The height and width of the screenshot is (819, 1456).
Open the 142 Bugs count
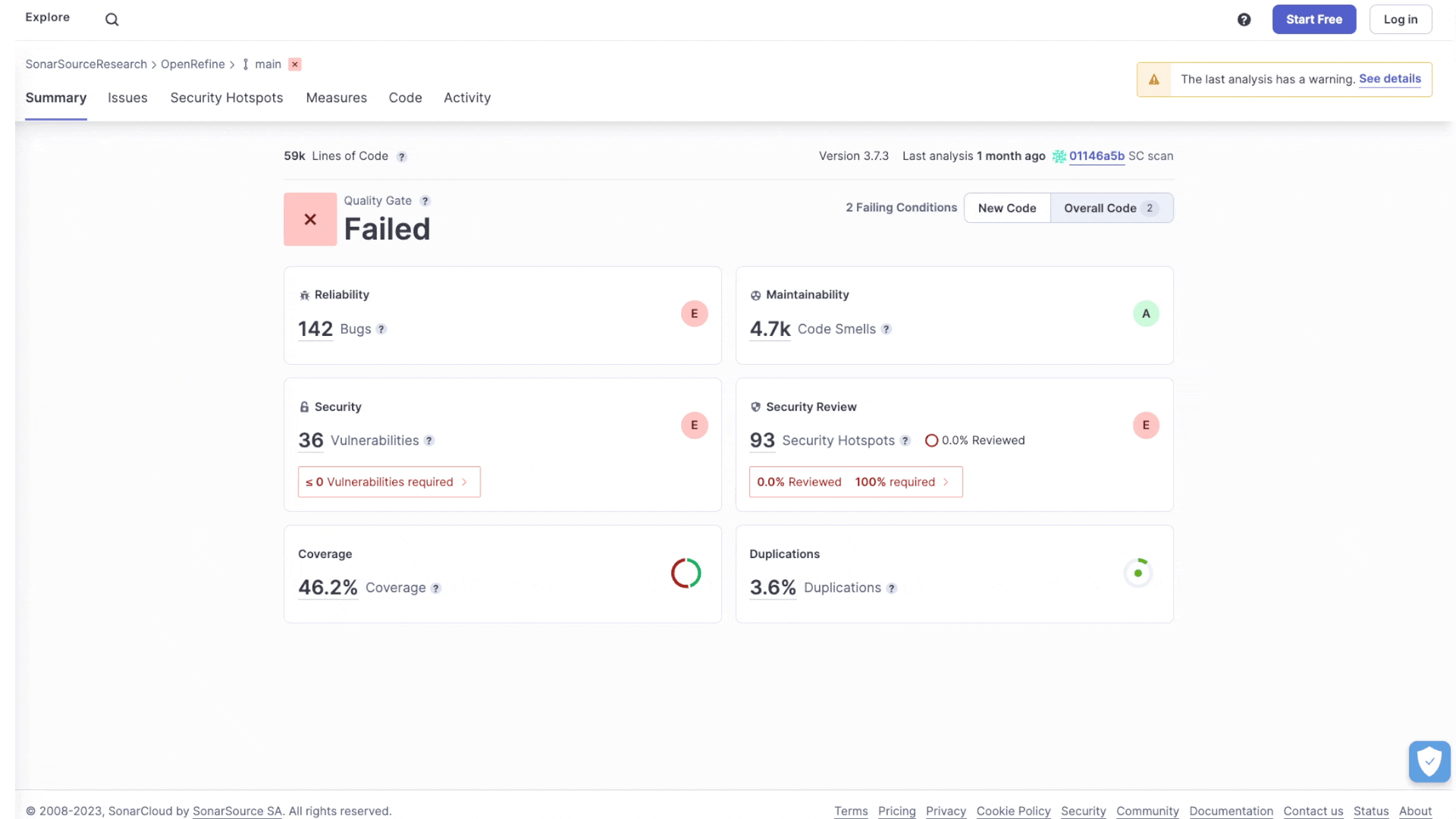coord(315,329)
